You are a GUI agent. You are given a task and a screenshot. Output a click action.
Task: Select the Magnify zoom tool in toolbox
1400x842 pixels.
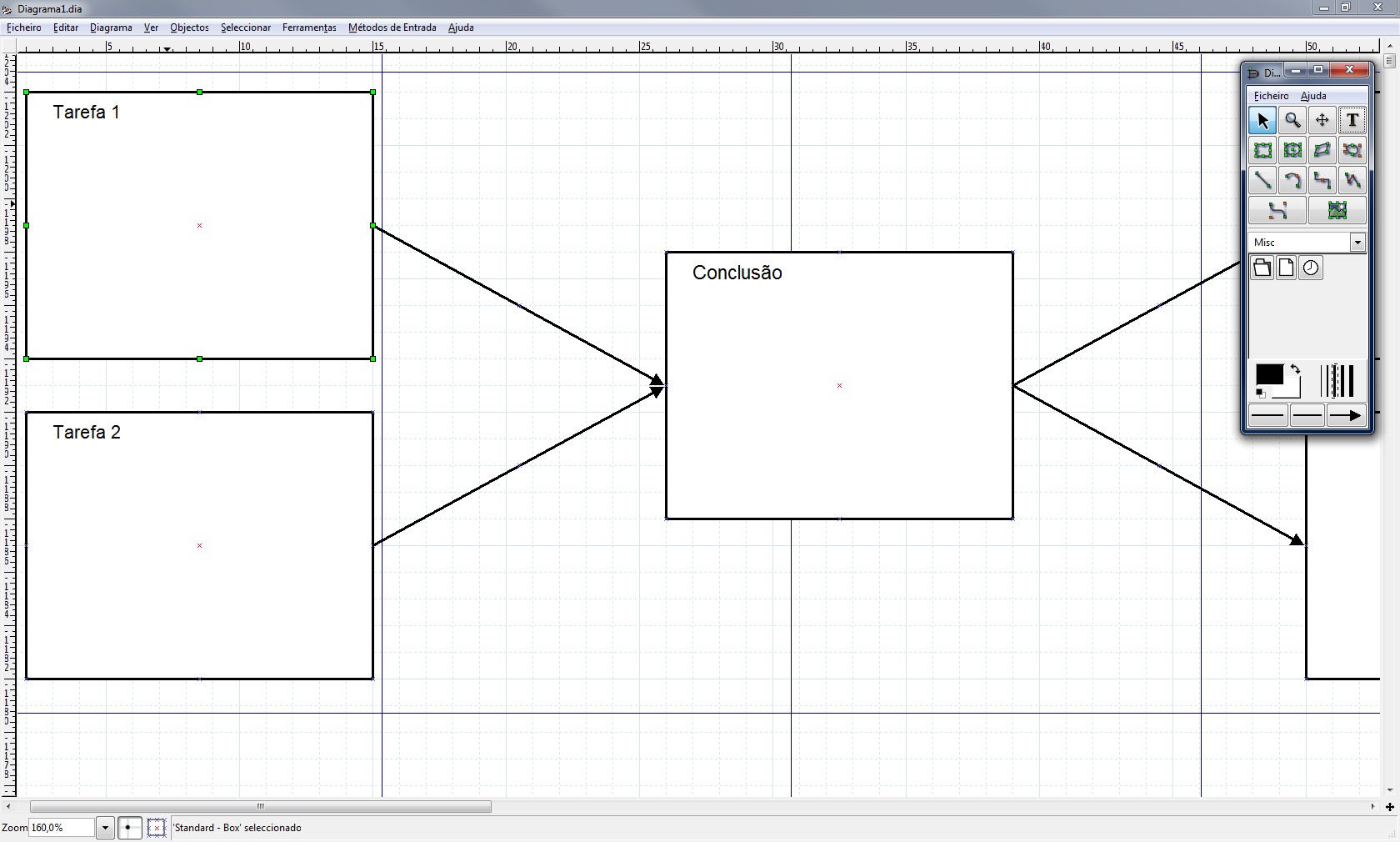point(1292,121)
